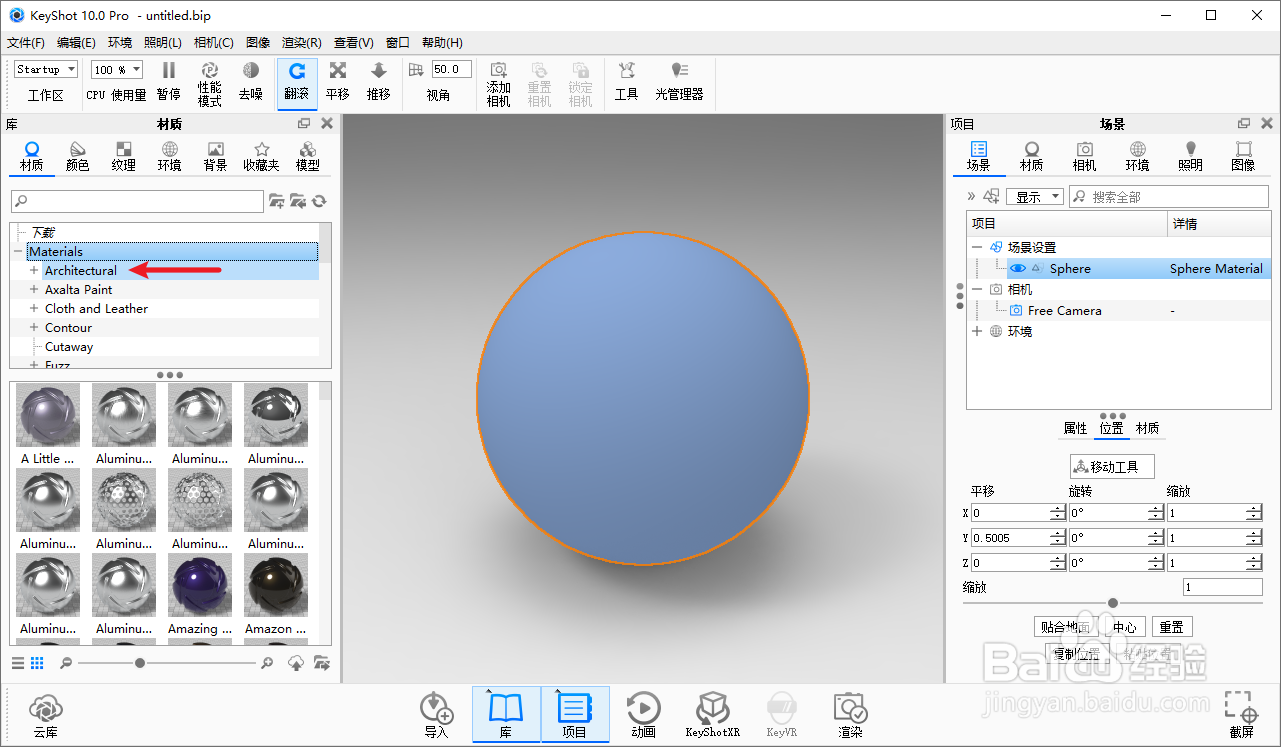
Task: Click the material library search field
Action: coord(137,202)
